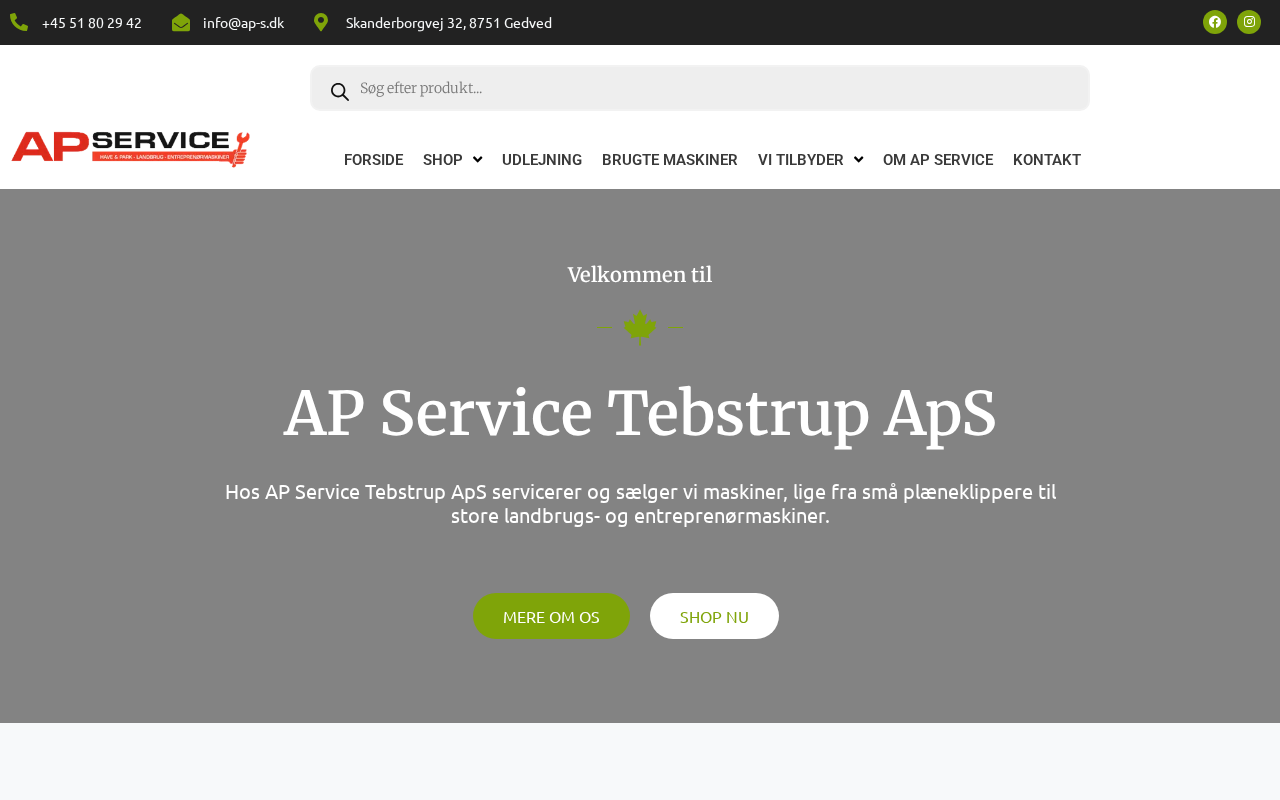Screen dimensions: 1280x800
Task: Click the info@ap-s.dk email link
Action: [x=243, y=22]
